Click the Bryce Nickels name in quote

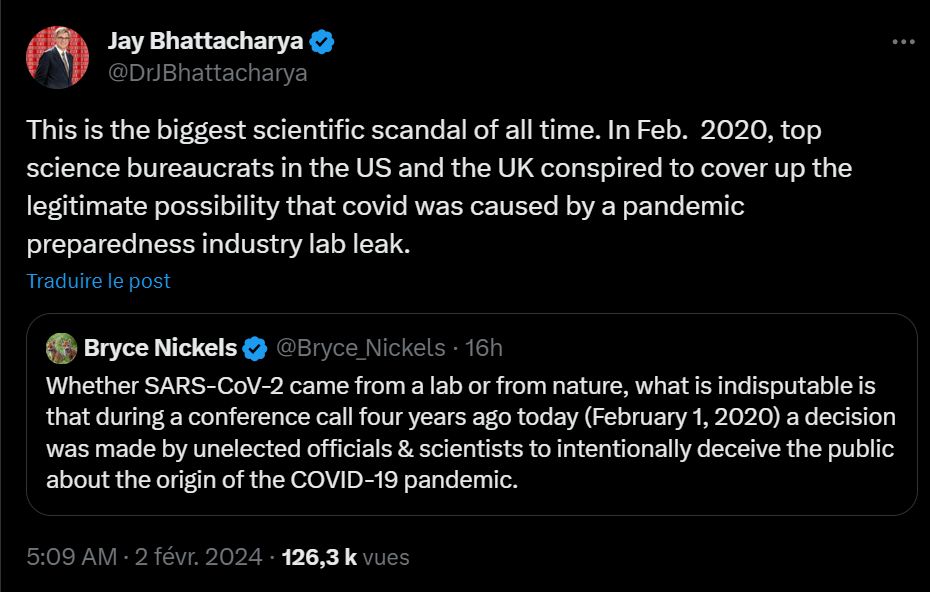160,348
